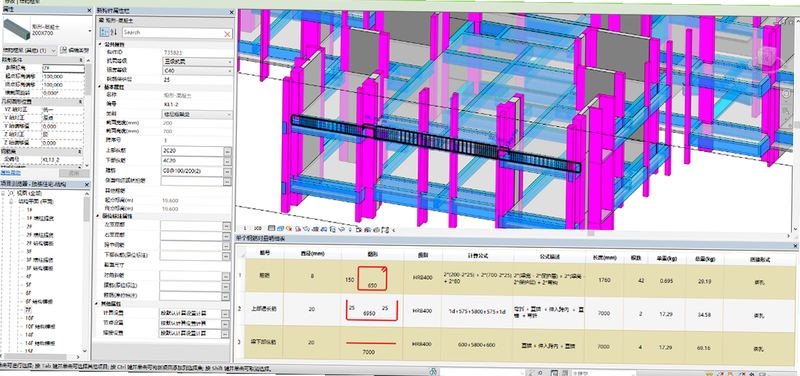Open ellipsis button for 计算设置 row
This screenshot has height=376, width=800.
tap(225, 313)
